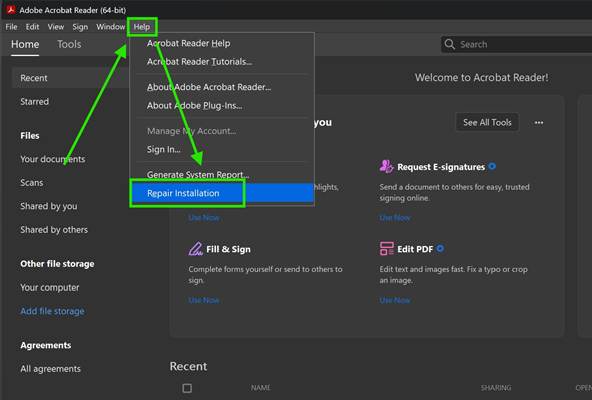The image size is (592, 400).
Task: Click the search magnifier icon
Action: click(x=449, y=44)
